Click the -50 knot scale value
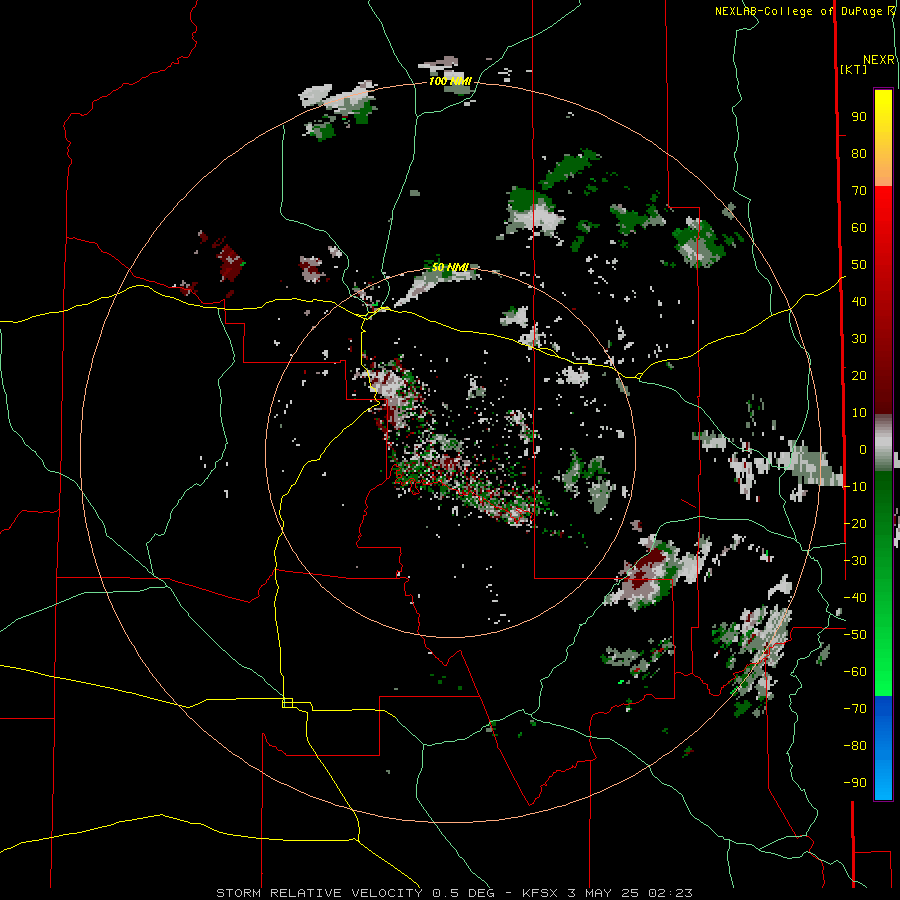Viewport: 900px width, 900px height. pos(855,635)
